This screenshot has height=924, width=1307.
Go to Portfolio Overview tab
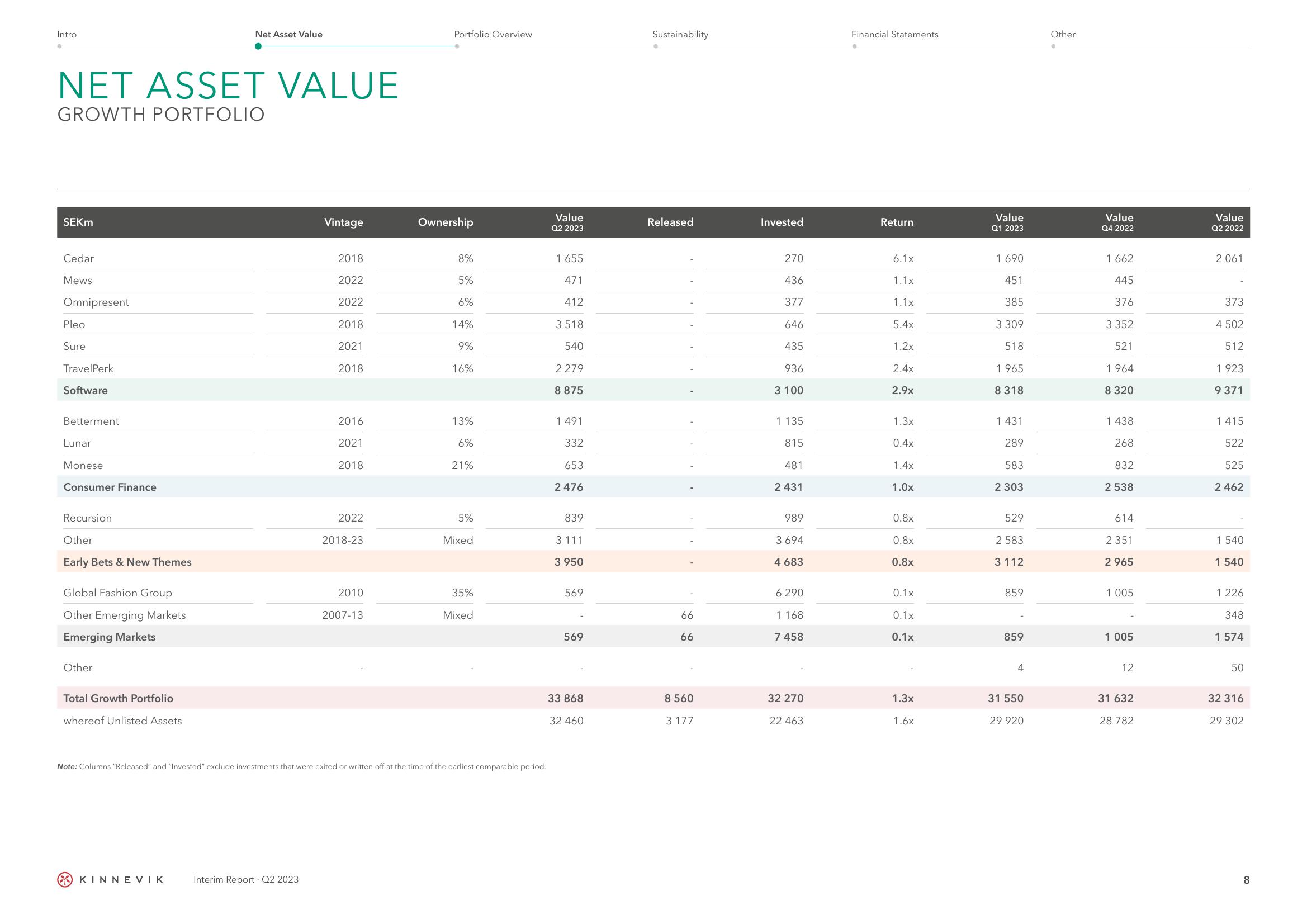pos(493,34)
